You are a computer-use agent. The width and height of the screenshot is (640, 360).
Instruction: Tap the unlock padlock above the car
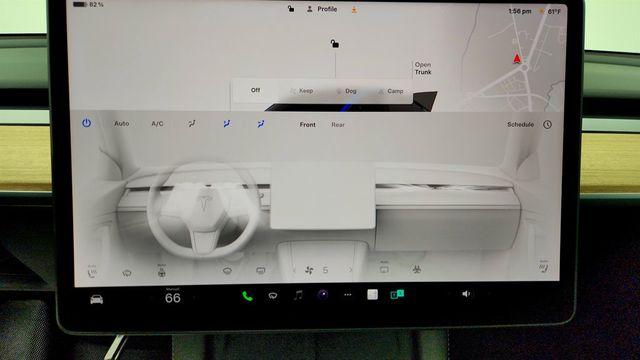(335, 43)
